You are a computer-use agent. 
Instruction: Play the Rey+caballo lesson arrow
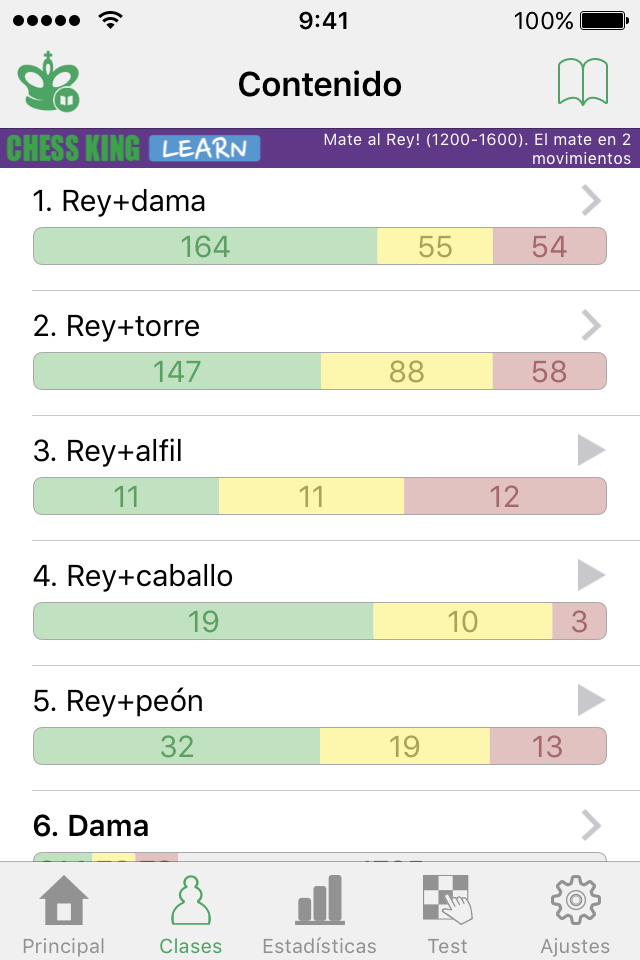pyautogui.click(x=591, y=575)
